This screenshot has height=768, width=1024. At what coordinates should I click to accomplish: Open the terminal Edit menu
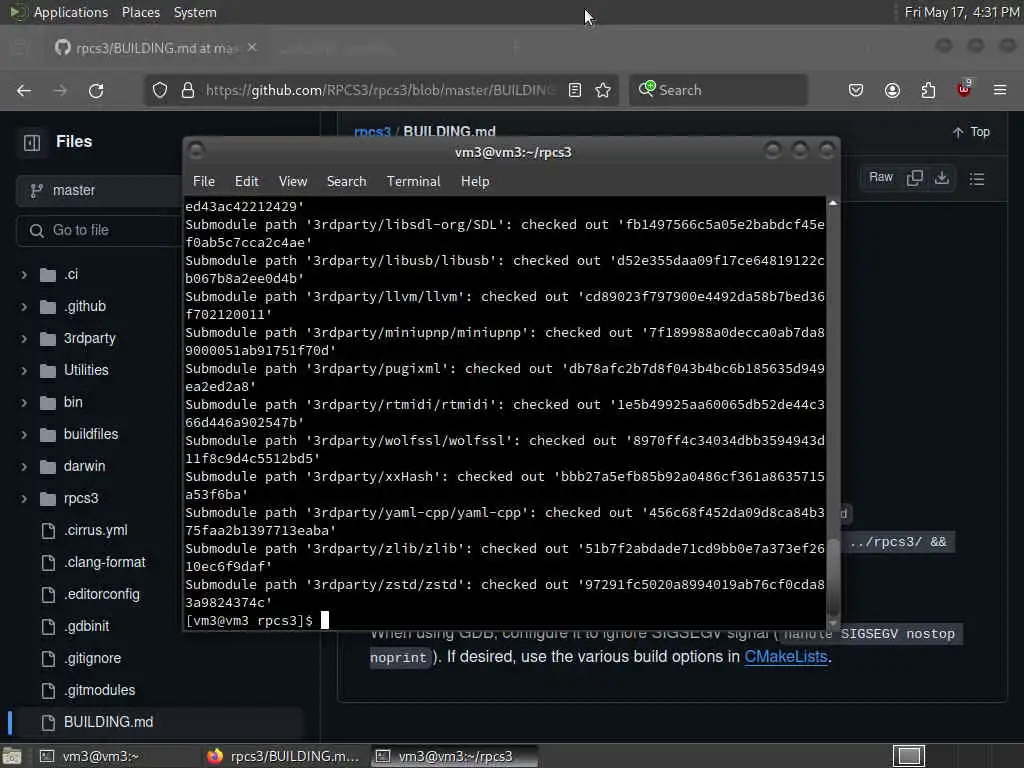pyautogui.click(x=246, y=182)
